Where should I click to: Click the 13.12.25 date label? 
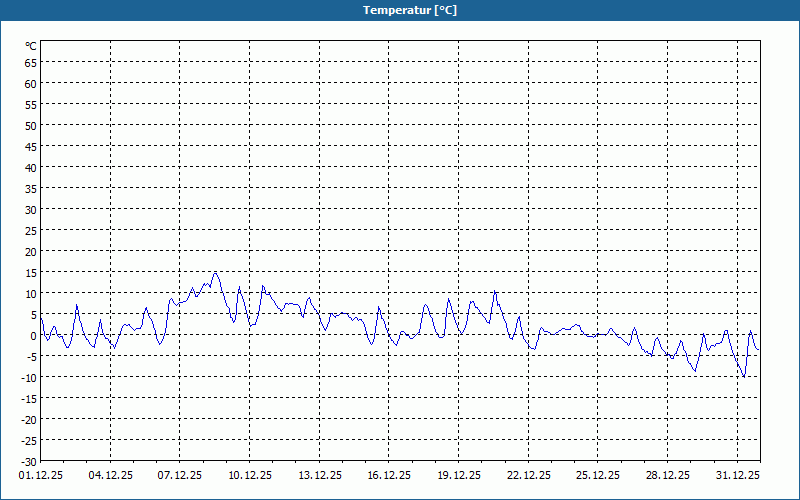[x=319, y=475]
